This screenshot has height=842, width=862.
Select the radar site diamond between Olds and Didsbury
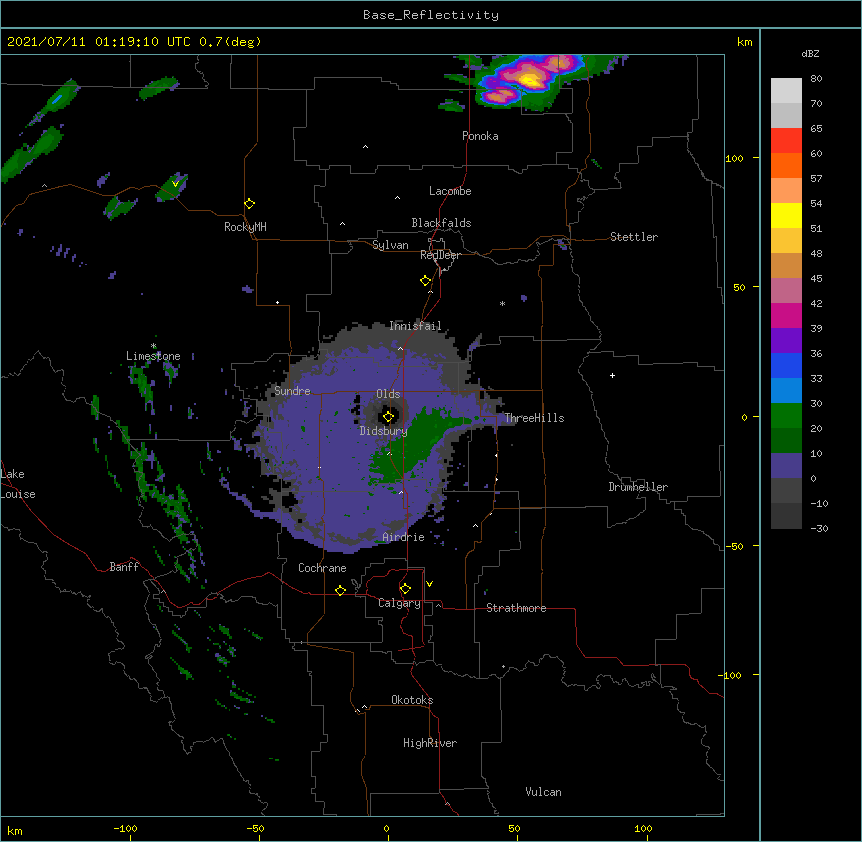(388, 417)
